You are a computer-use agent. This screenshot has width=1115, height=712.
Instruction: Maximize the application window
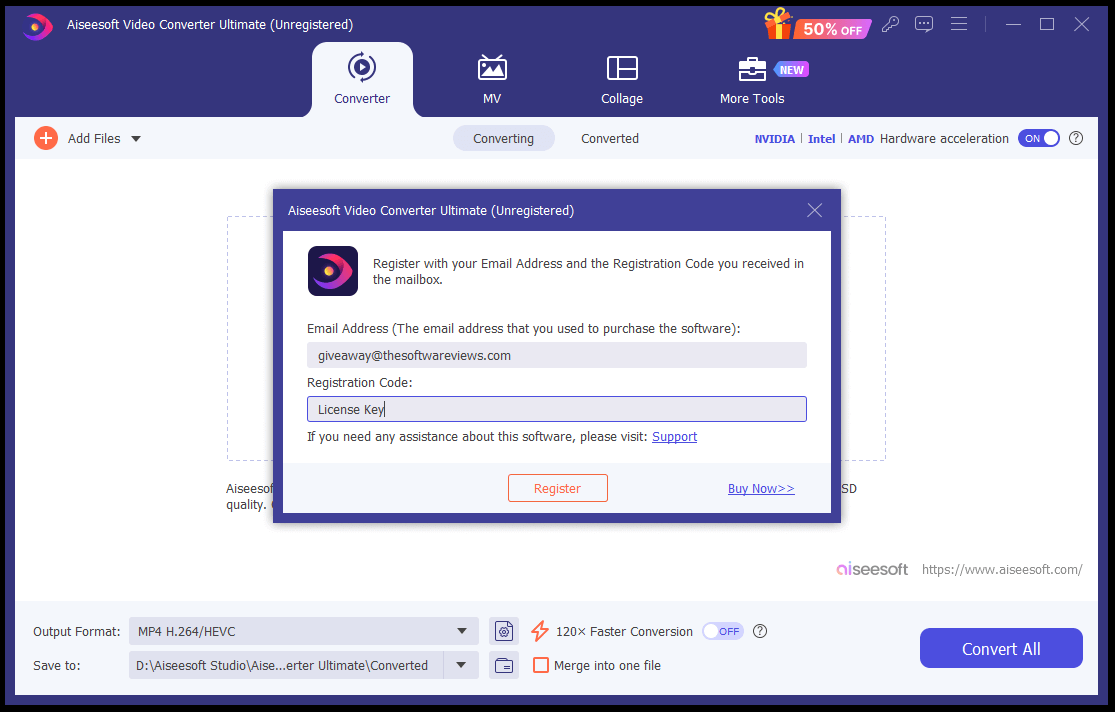tap(1047, 24)
